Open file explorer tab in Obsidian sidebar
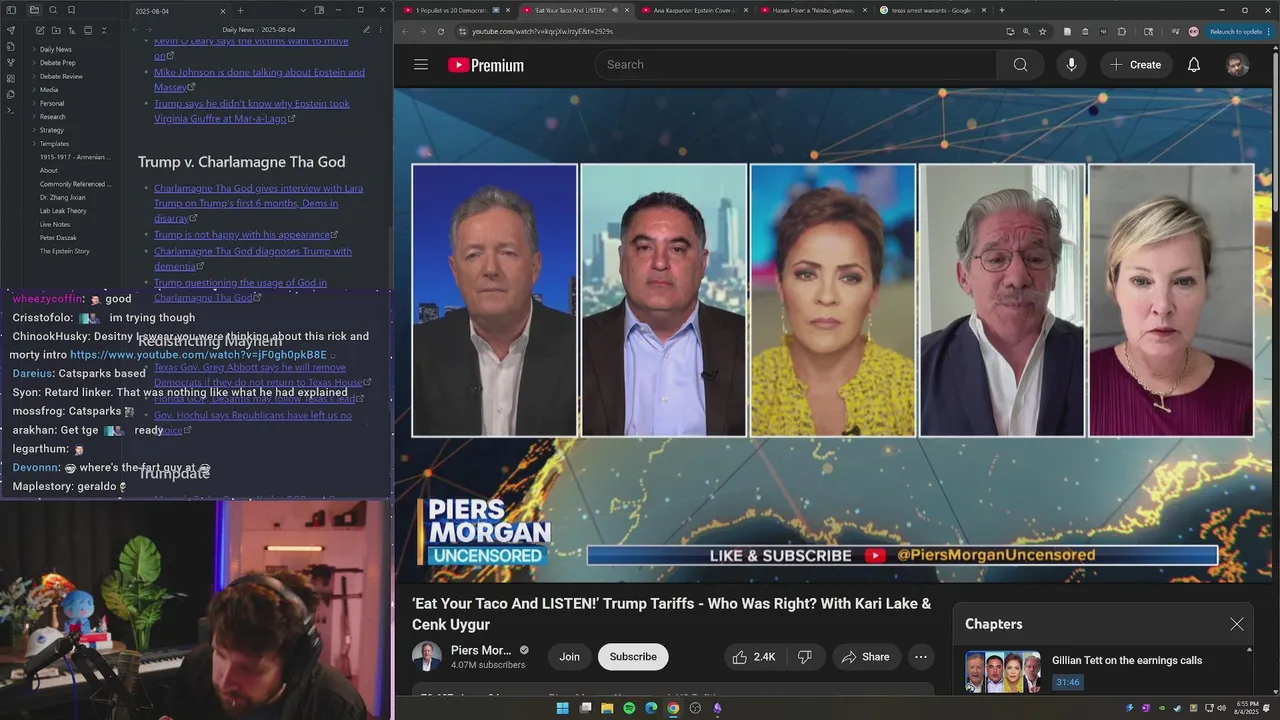Screen dimensions: 1280x720 [35, 10]
